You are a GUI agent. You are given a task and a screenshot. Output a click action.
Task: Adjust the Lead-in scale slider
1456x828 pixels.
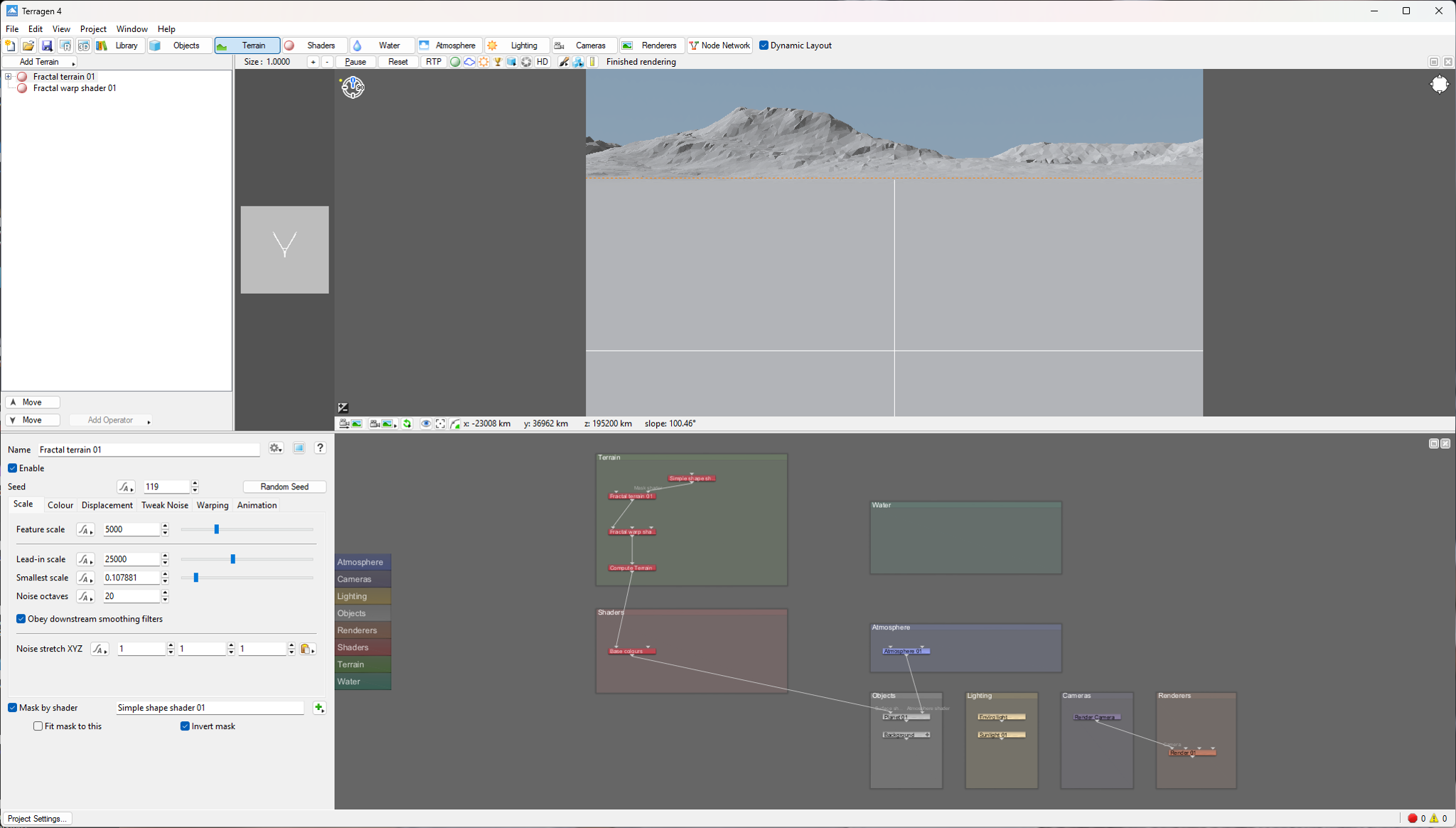[x=232, y=559]
